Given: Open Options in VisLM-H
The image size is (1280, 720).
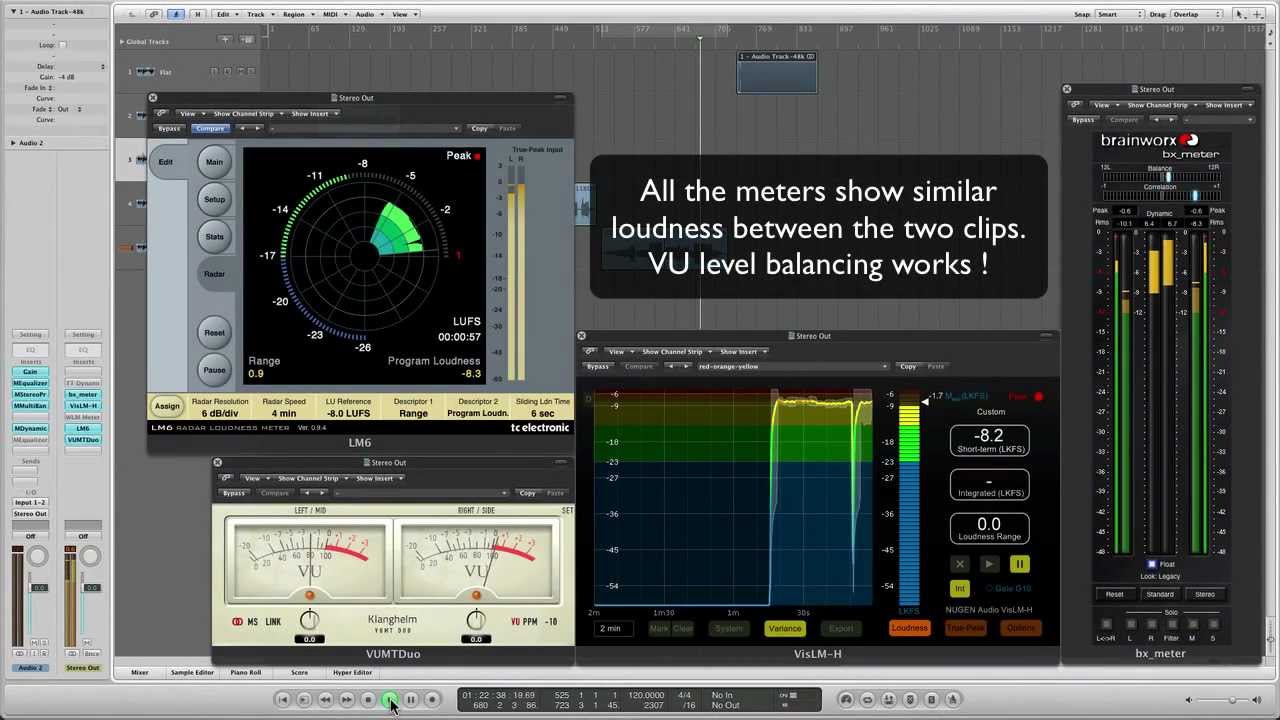Looking at the screenshot, I should [x=1021, y=628].
